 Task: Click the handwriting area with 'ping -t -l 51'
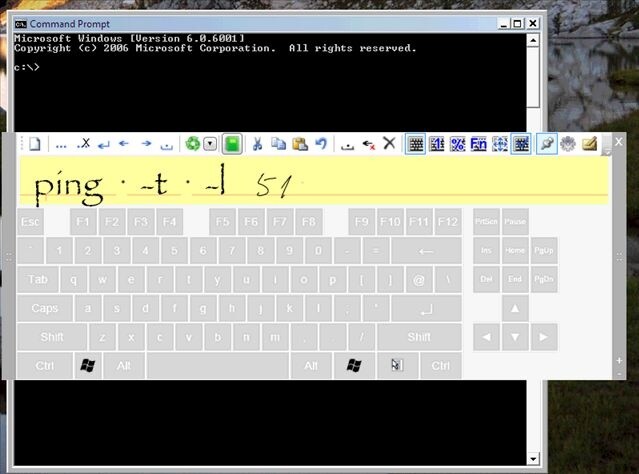pos(314,180)
